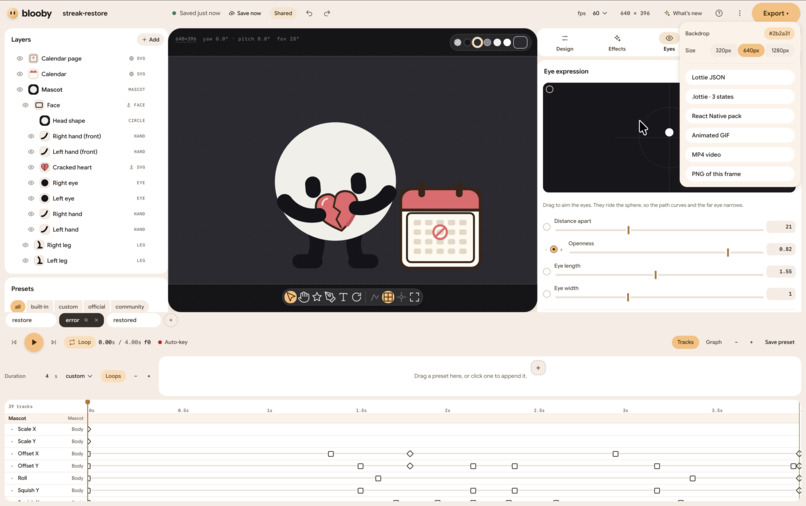
Task: Click the crosshair center icon
Action: [401, 297]
